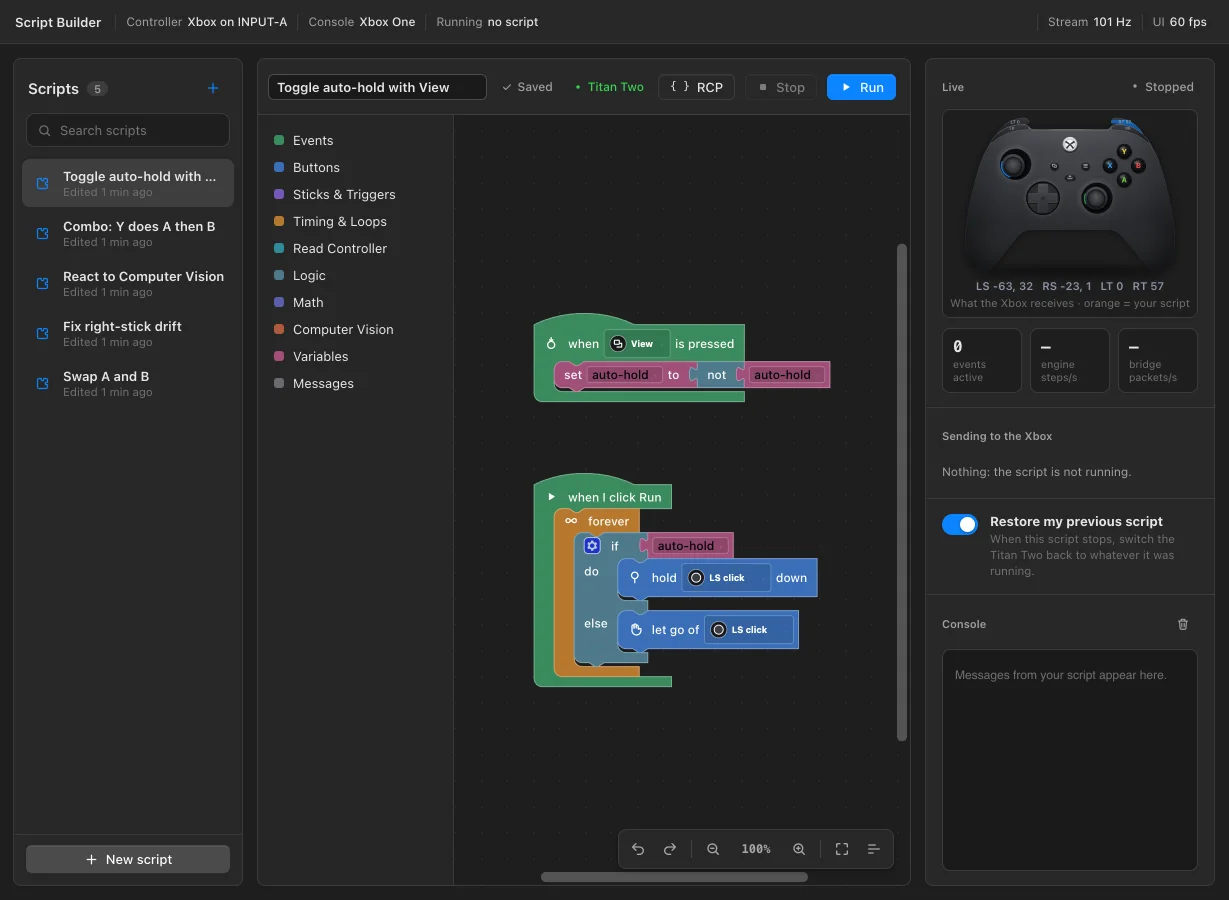Click the console message area

coord(1070,760)
